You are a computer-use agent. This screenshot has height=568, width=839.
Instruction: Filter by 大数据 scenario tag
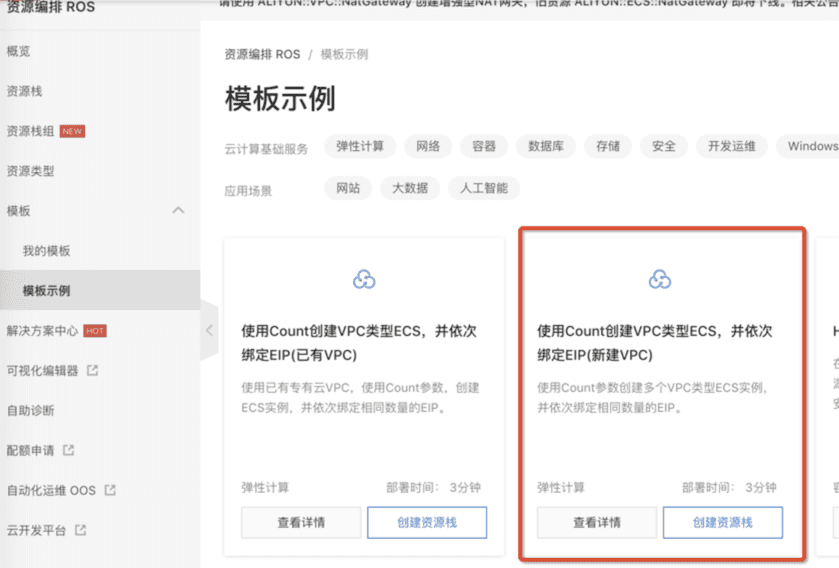pyautogui.click(x=410, y=188)
